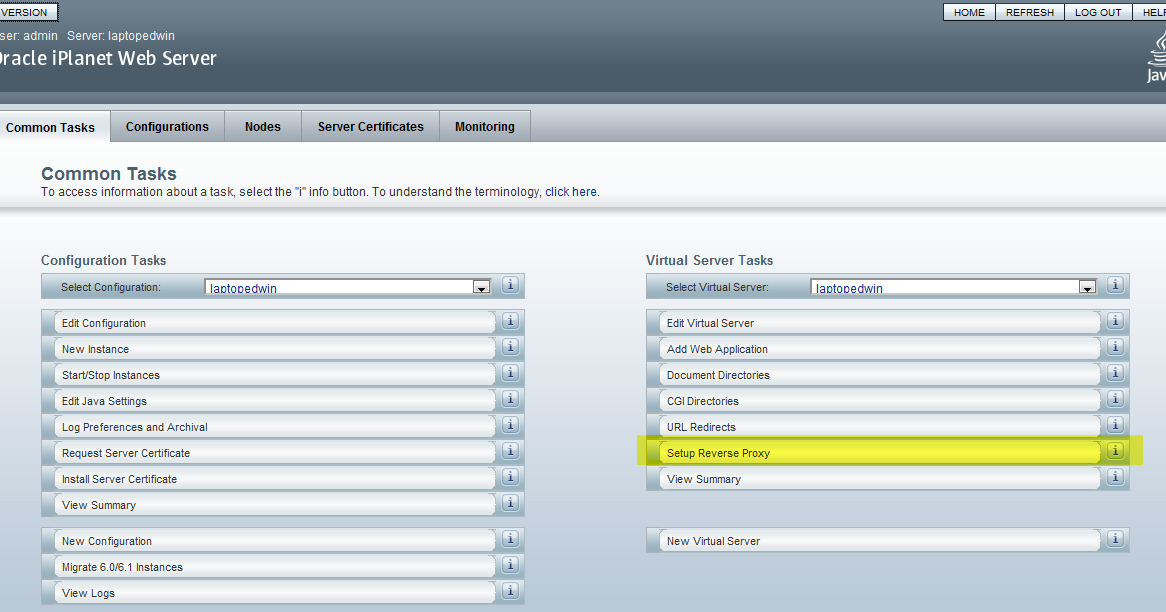The width and height of the screenshot is (1166, 612).
Task: Click the HELP button
Action: click(1150, 12)
